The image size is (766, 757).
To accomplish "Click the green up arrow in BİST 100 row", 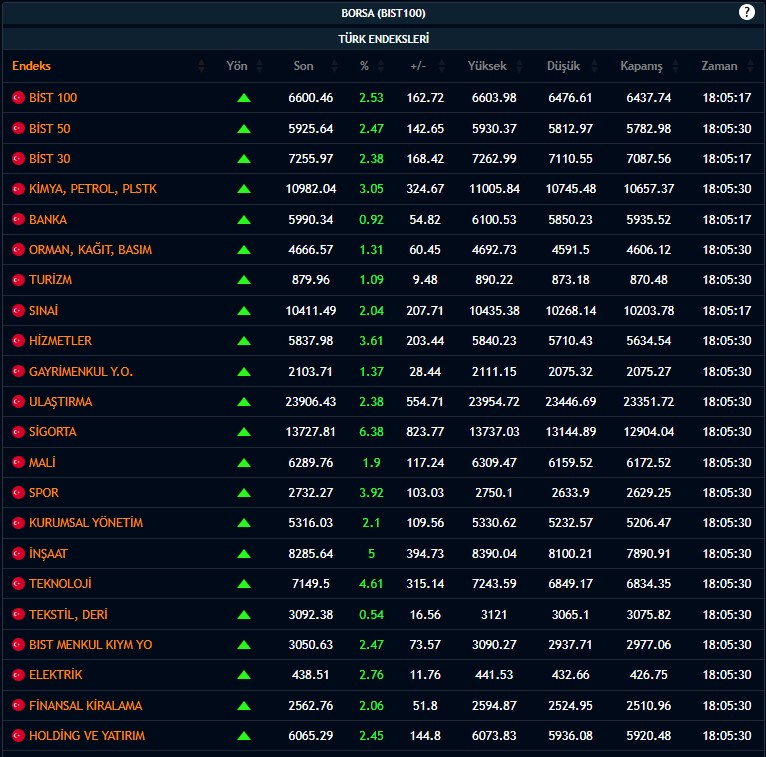I will (x=244, y=98).
